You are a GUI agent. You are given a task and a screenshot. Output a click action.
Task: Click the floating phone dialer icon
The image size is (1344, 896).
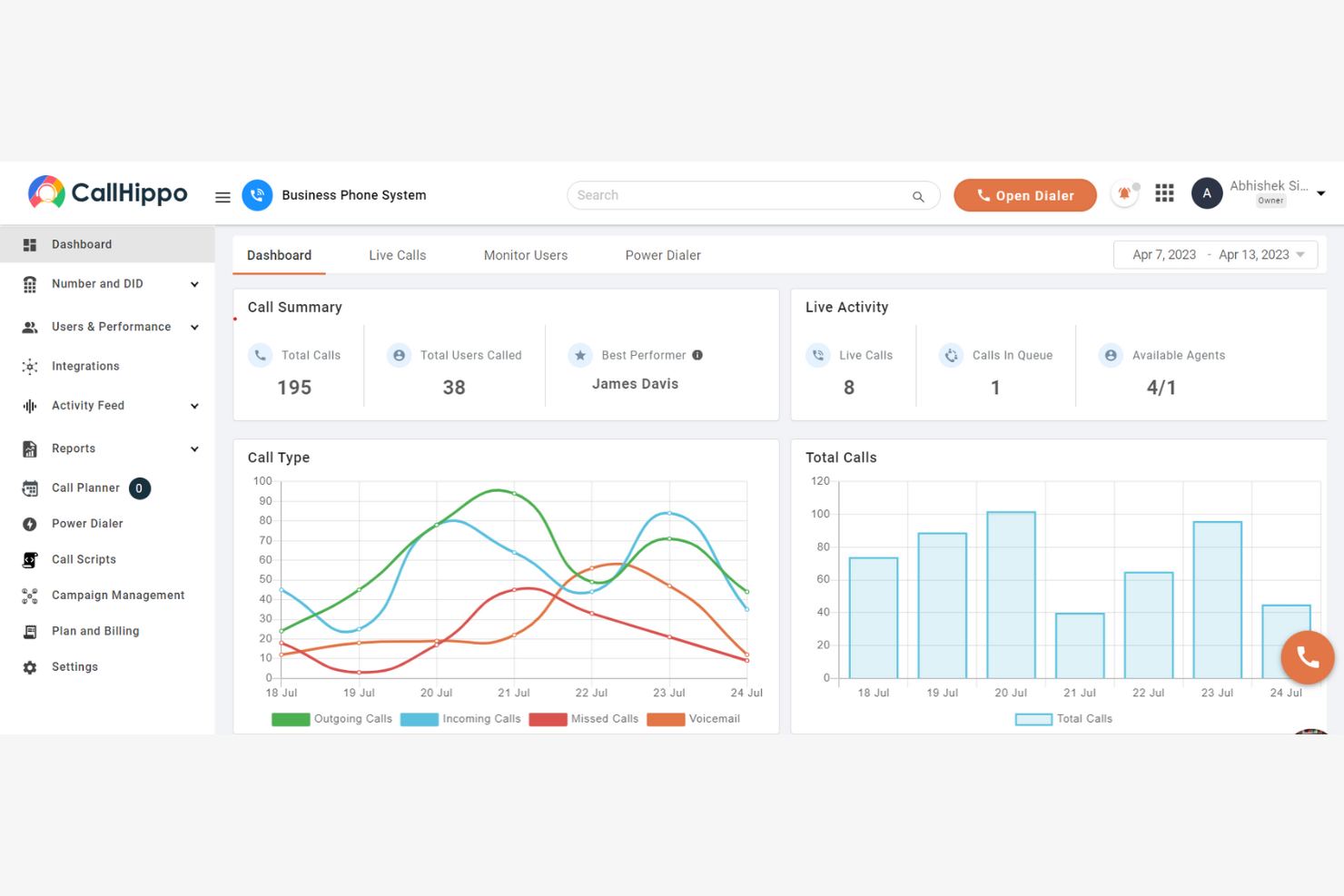1308,656
